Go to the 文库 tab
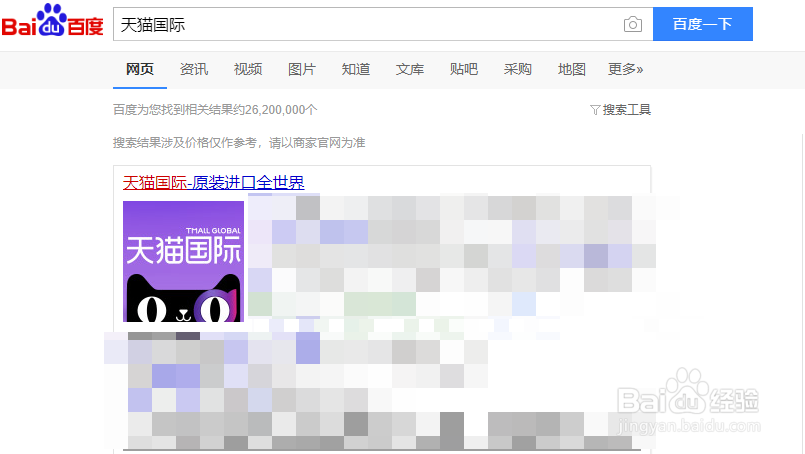This screenshot has width=805, height=454. click(410, 69)
